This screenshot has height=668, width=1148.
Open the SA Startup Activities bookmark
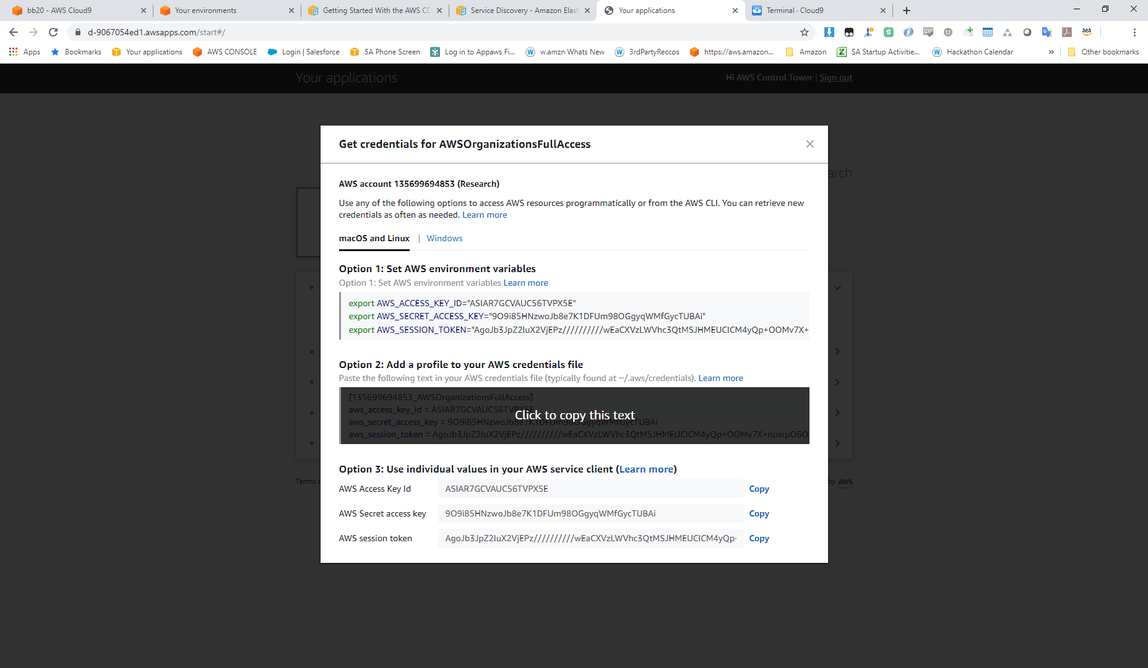pos(879,52)
